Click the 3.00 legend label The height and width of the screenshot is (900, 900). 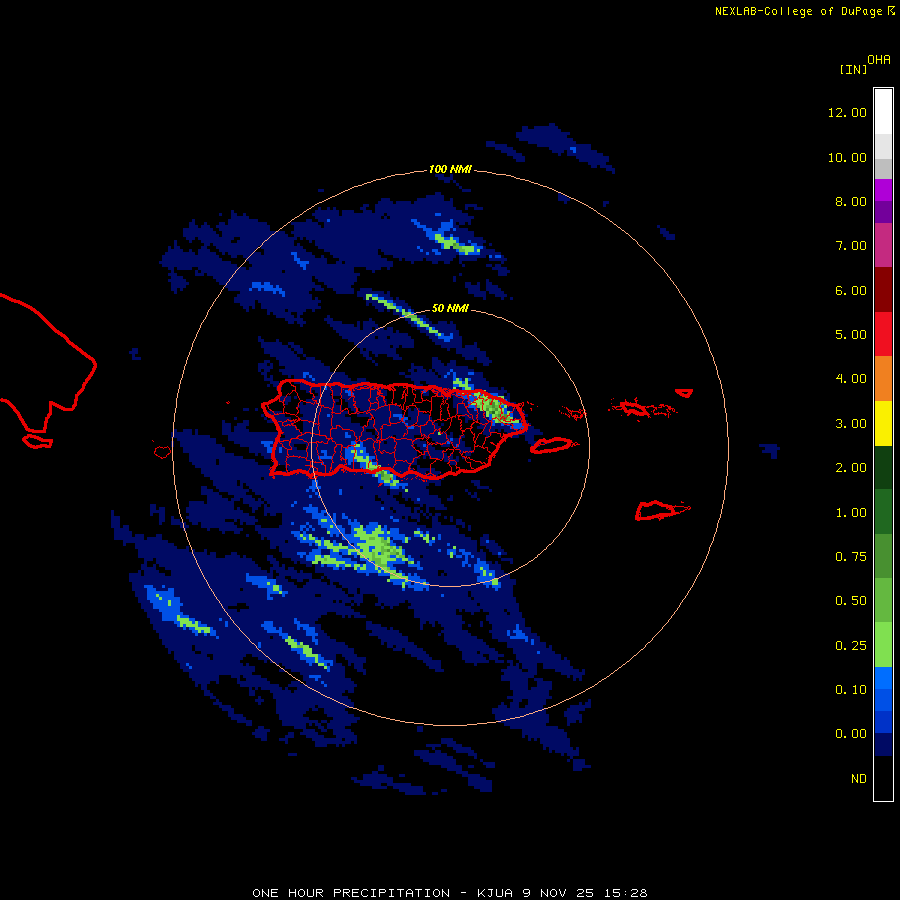pyautogui.click(x=851, y=424)
